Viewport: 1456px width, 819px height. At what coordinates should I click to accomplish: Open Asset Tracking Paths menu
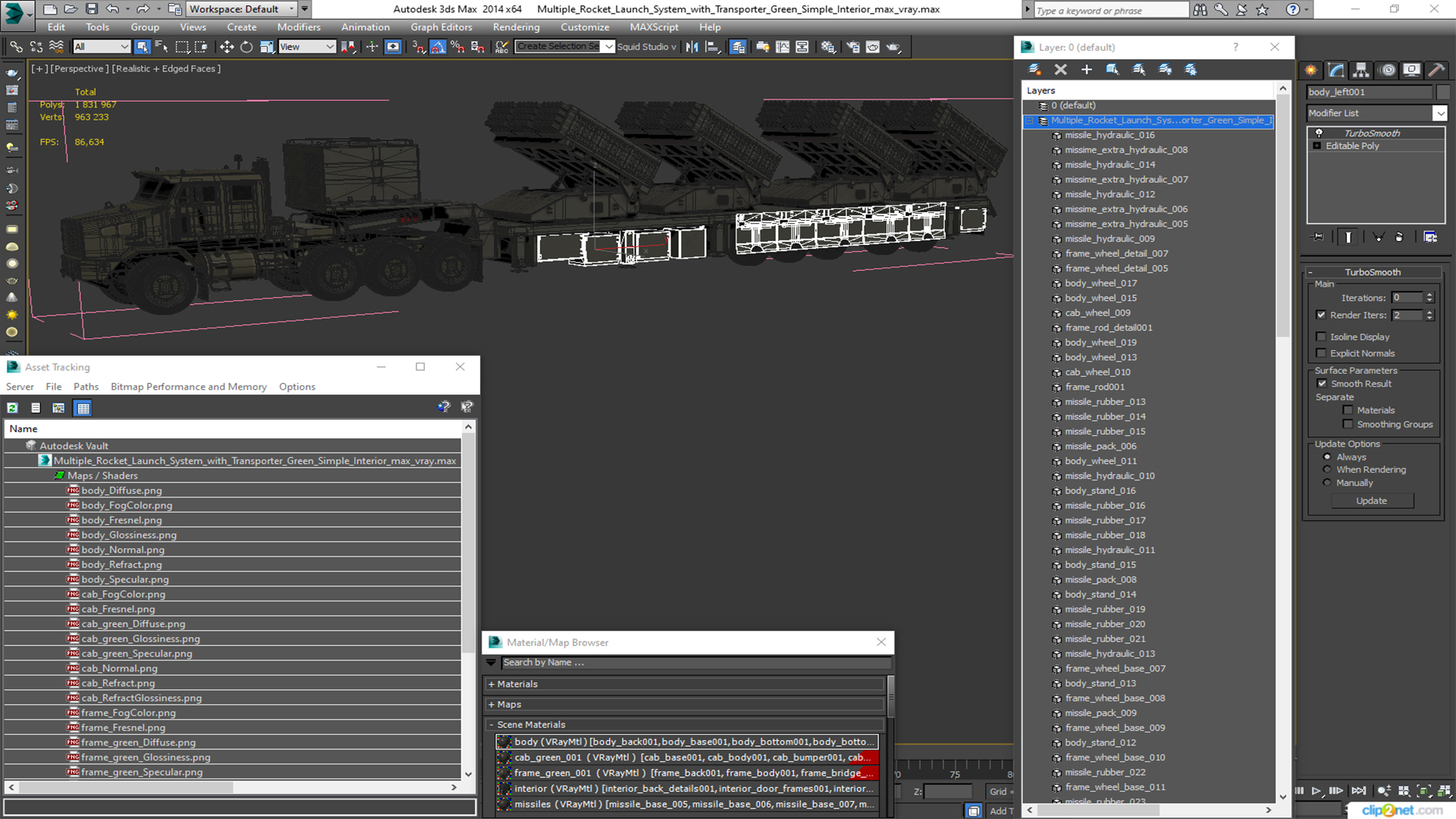[86, 387]
